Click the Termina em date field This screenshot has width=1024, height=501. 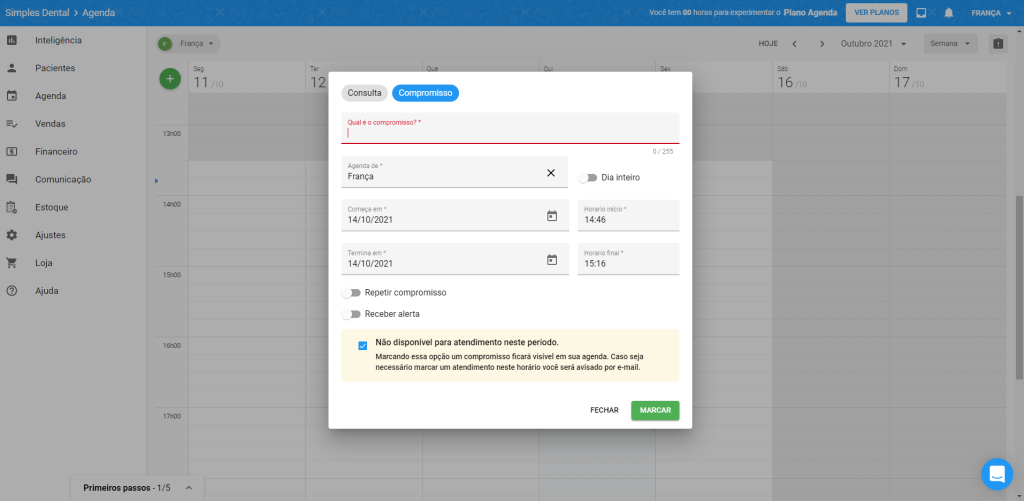tap(455, 259)
